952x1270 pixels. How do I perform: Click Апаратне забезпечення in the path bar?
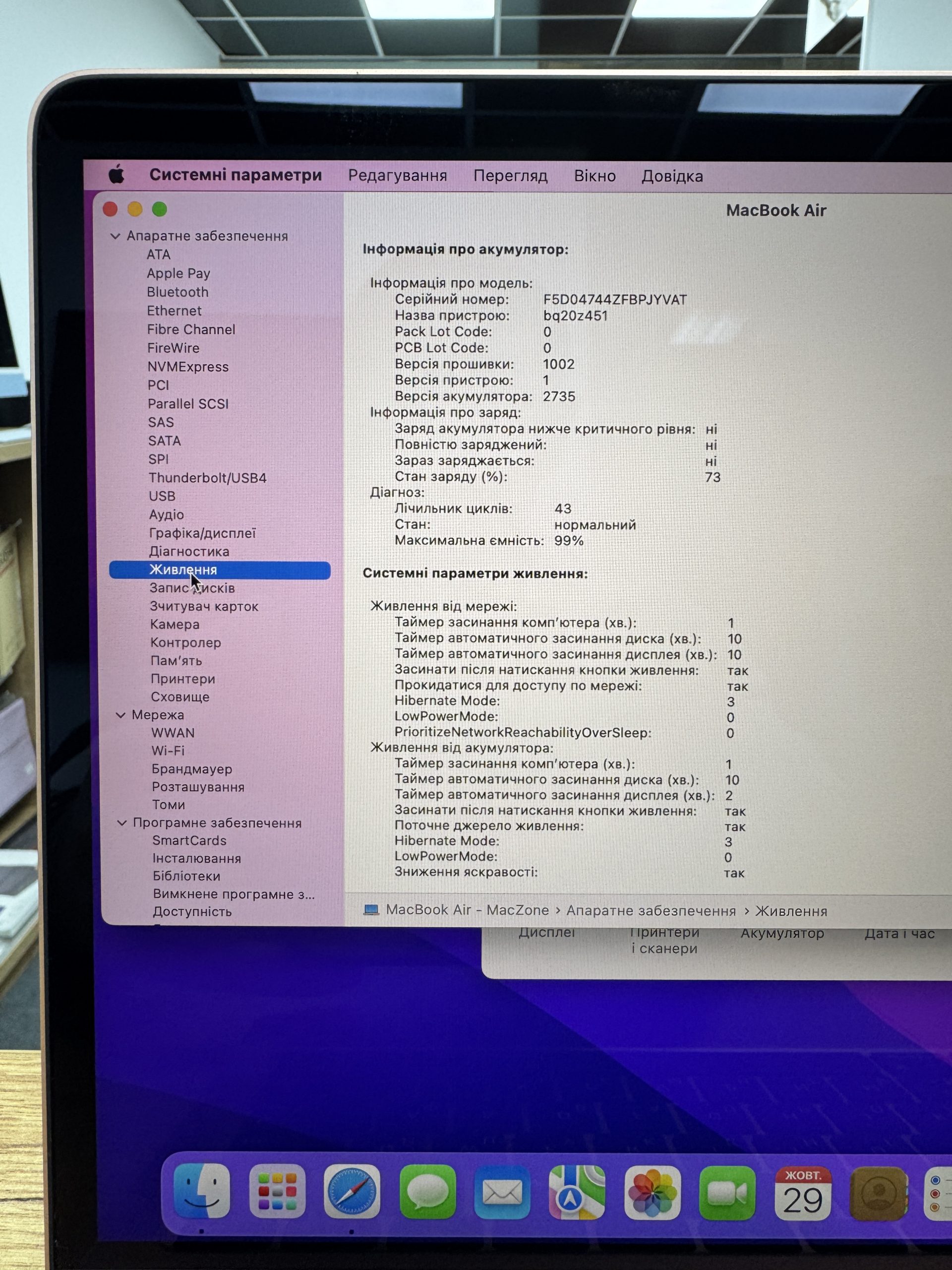(651, 911)
